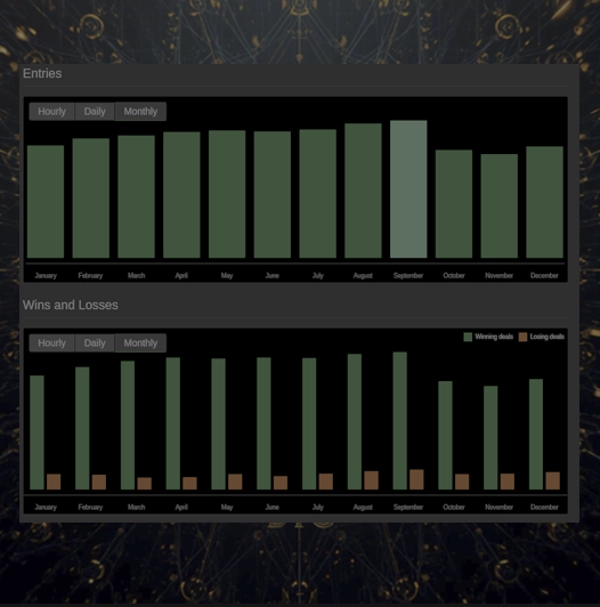Click March losing deals brown bar

click(x=144, y=484)
